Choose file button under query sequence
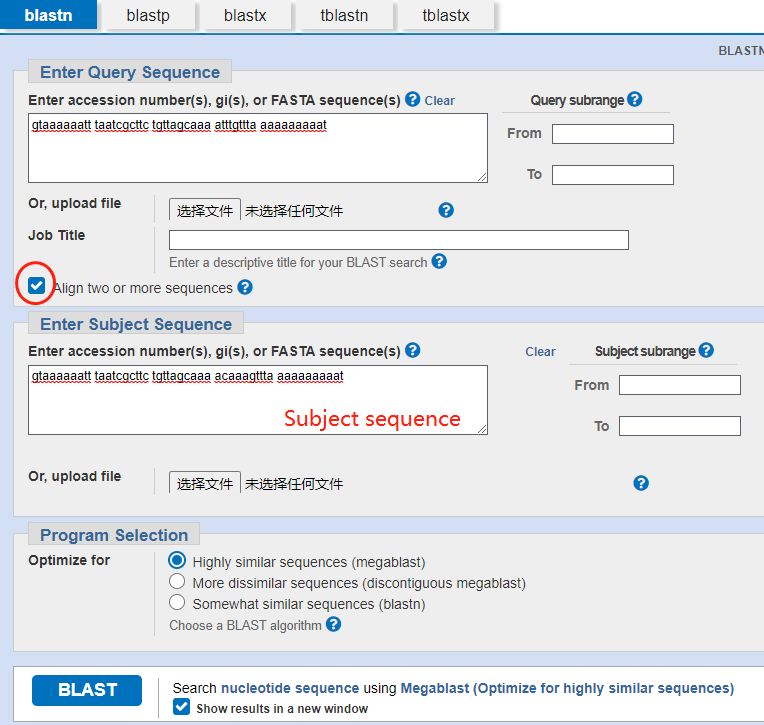Image resolution: width=764 pixels, height=725 pixels. click(205, 210)
